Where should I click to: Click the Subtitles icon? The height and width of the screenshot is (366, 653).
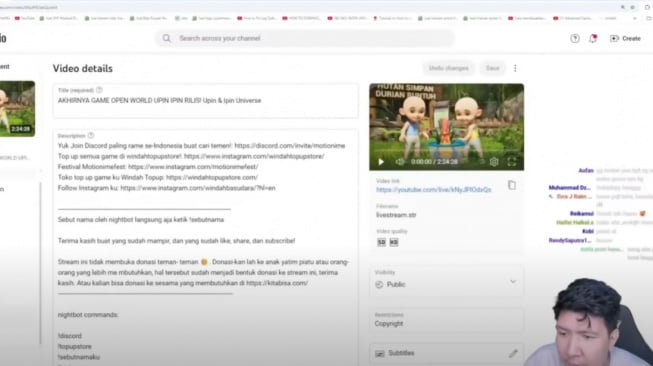(x=379, y=354)
